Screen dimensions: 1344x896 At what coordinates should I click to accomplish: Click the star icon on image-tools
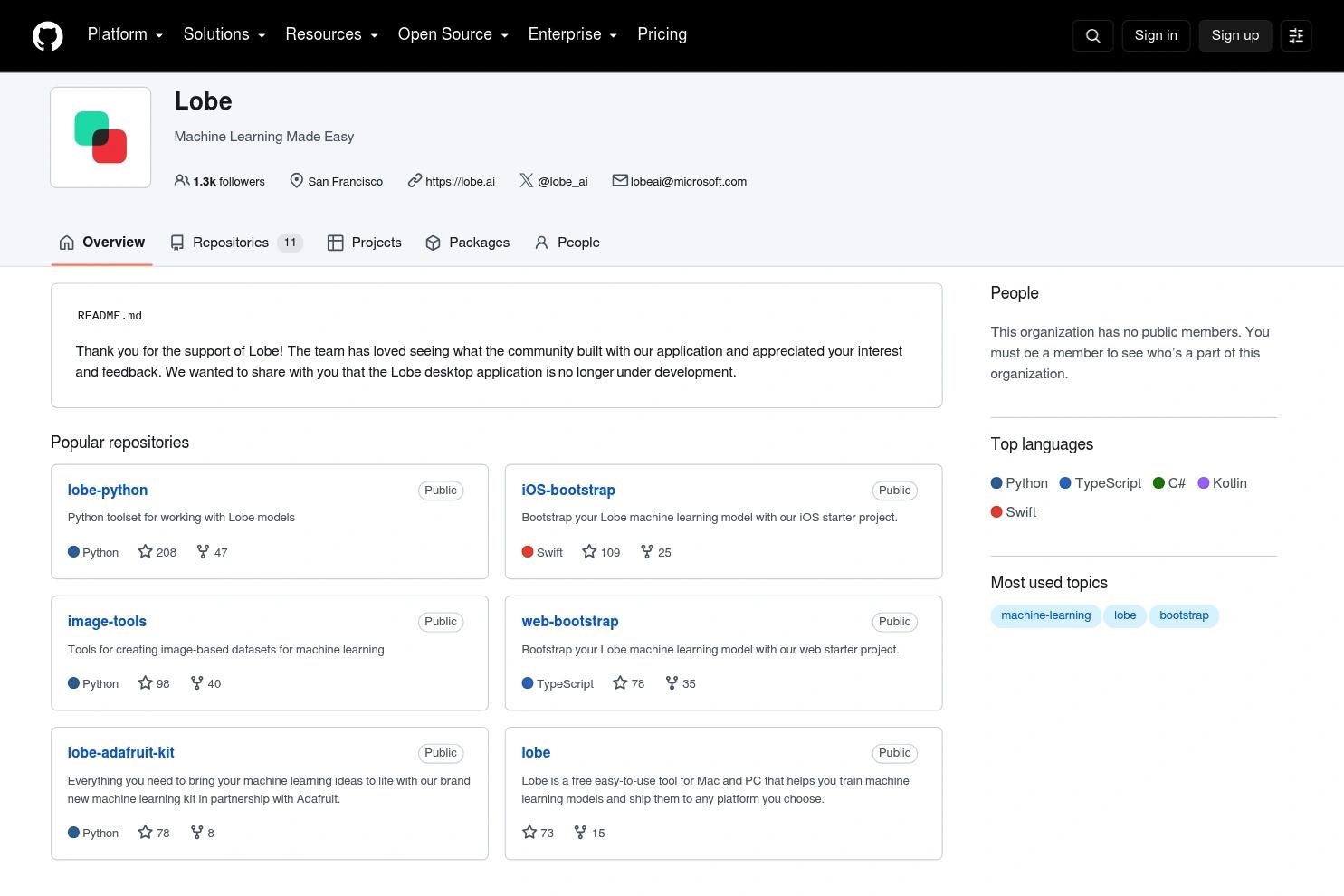pos(145,682)
